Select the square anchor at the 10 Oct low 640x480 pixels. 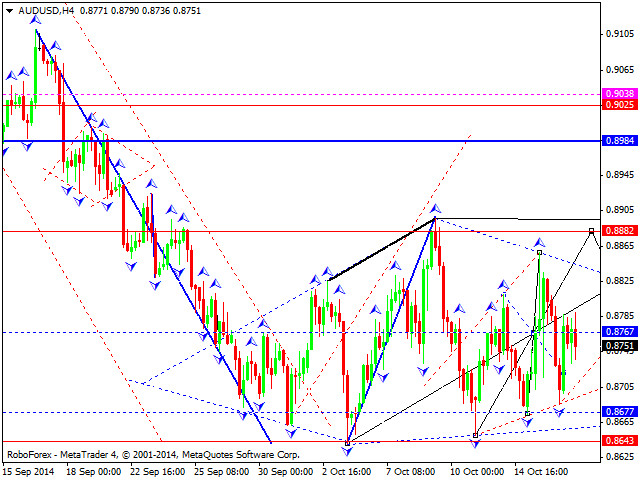(475, 436)
